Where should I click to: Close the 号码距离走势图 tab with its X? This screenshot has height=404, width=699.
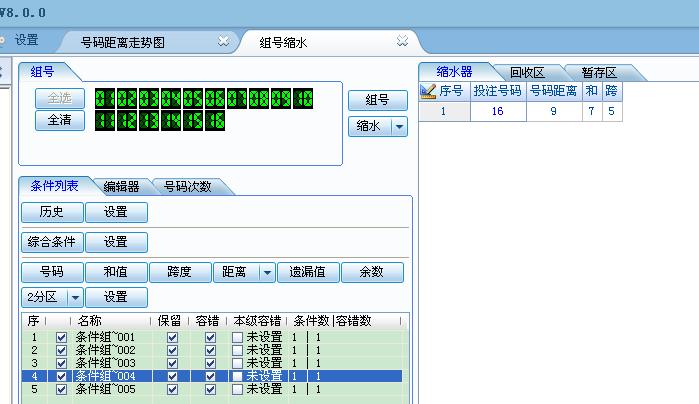(x=224, y=41)
